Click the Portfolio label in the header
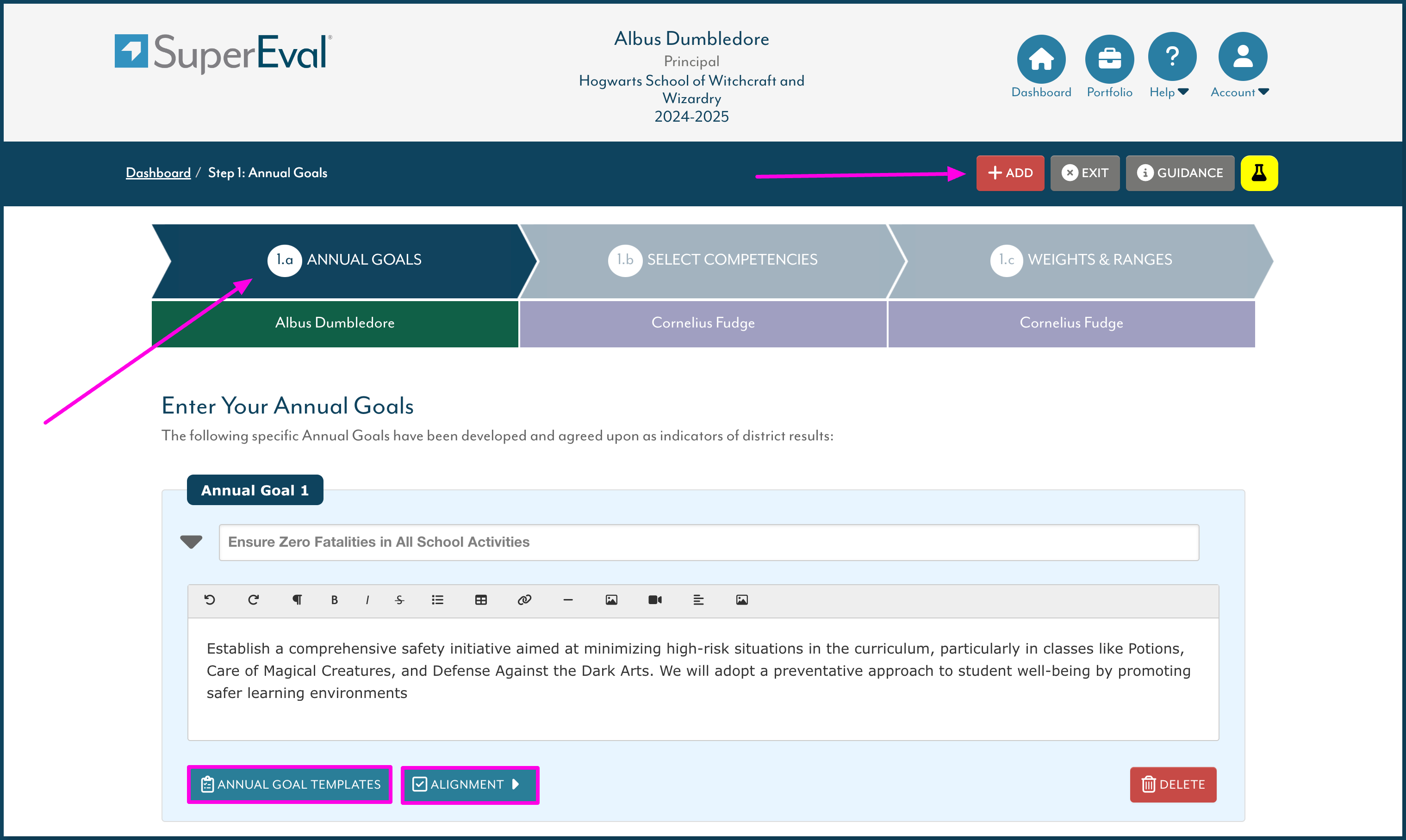Viewport: 1406px width, 840px height. tap(1109, 92)
